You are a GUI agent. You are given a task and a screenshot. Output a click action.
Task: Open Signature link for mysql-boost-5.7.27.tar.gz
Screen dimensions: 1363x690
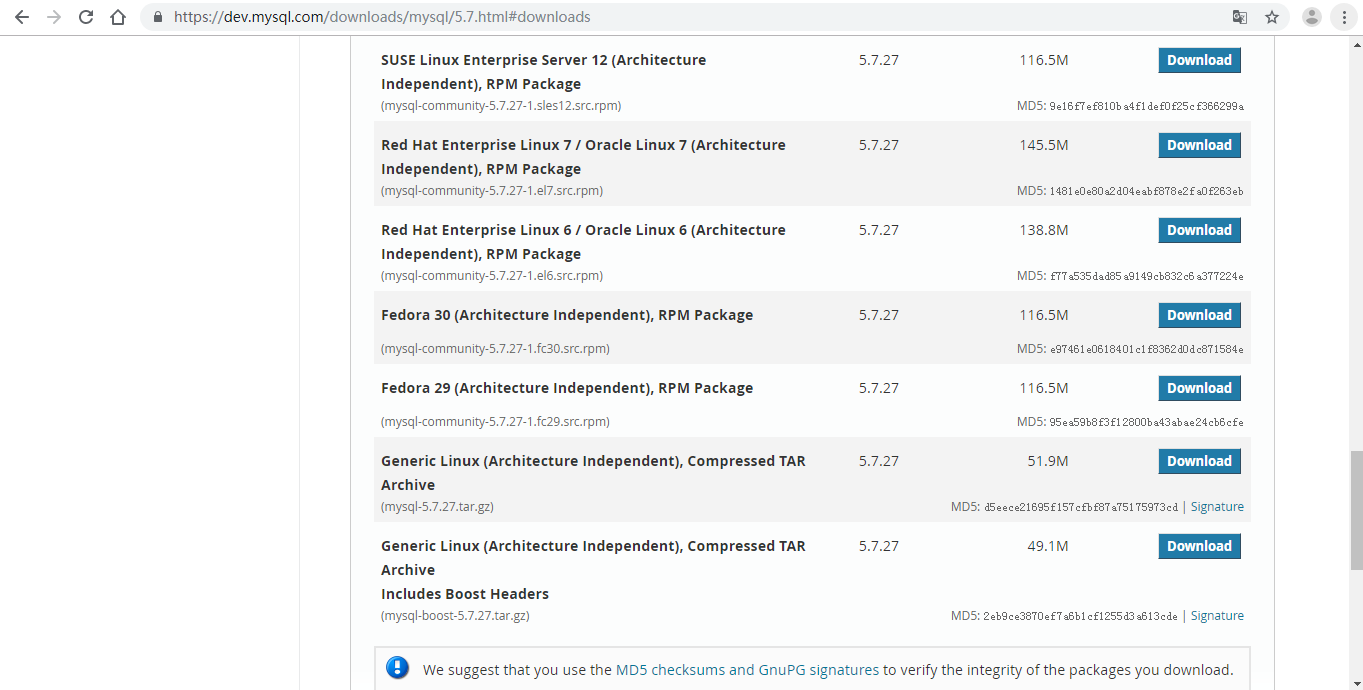tap(1217, 616)
